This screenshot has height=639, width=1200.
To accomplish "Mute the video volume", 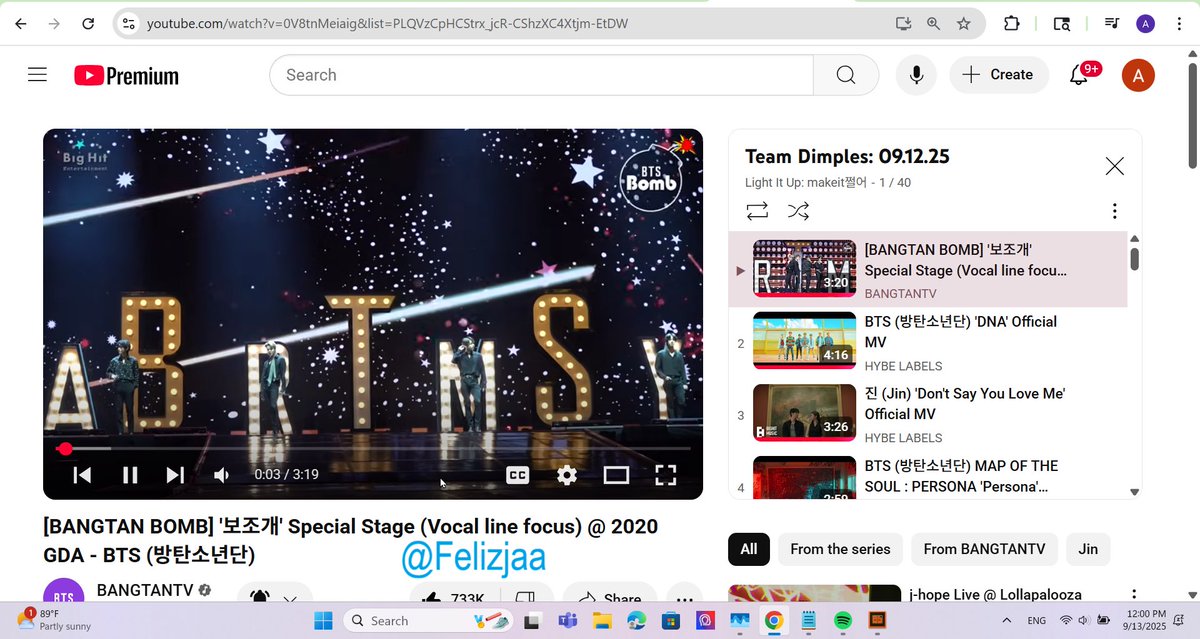I will tap(221, 475).
